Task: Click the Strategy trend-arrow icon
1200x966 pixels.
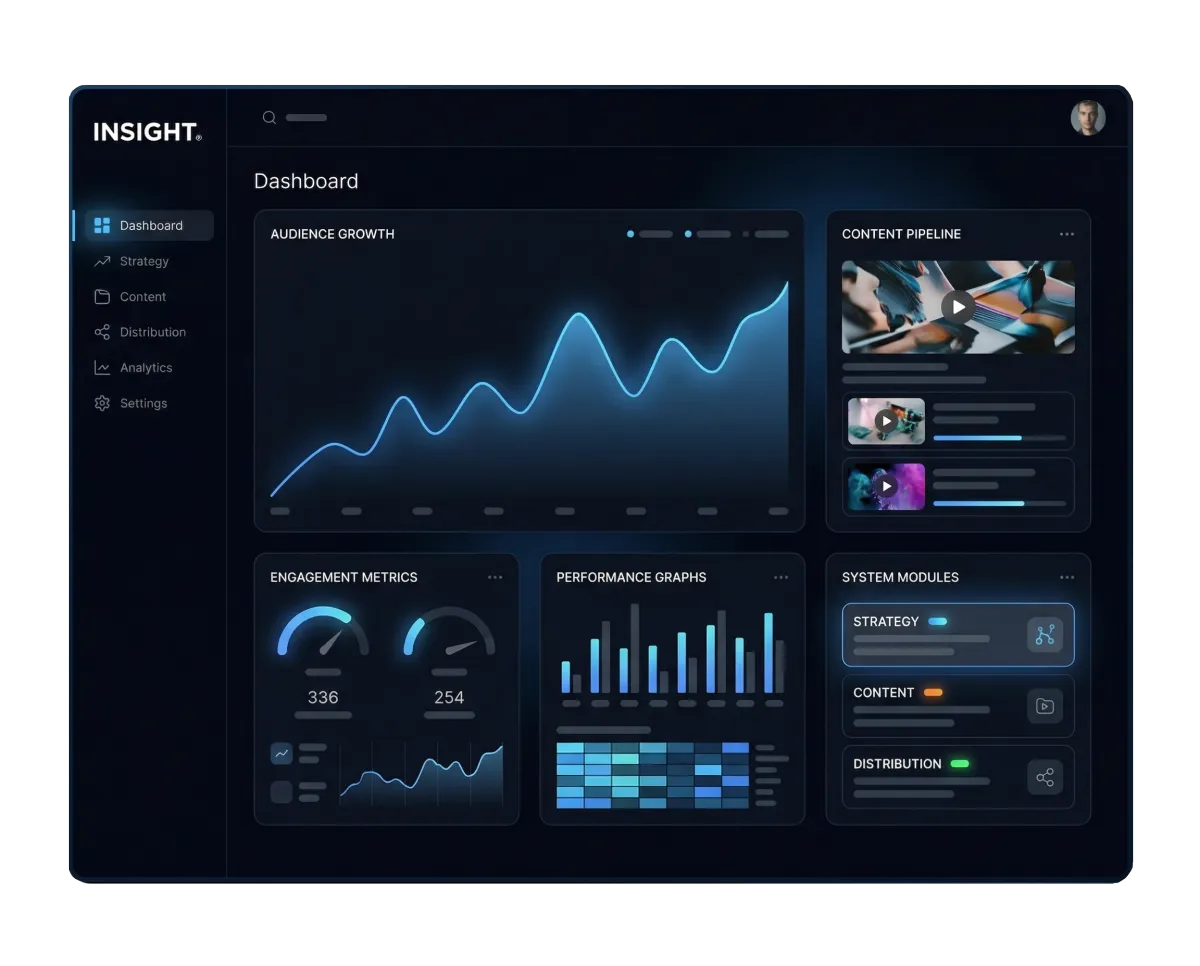Action: point(102,261)
